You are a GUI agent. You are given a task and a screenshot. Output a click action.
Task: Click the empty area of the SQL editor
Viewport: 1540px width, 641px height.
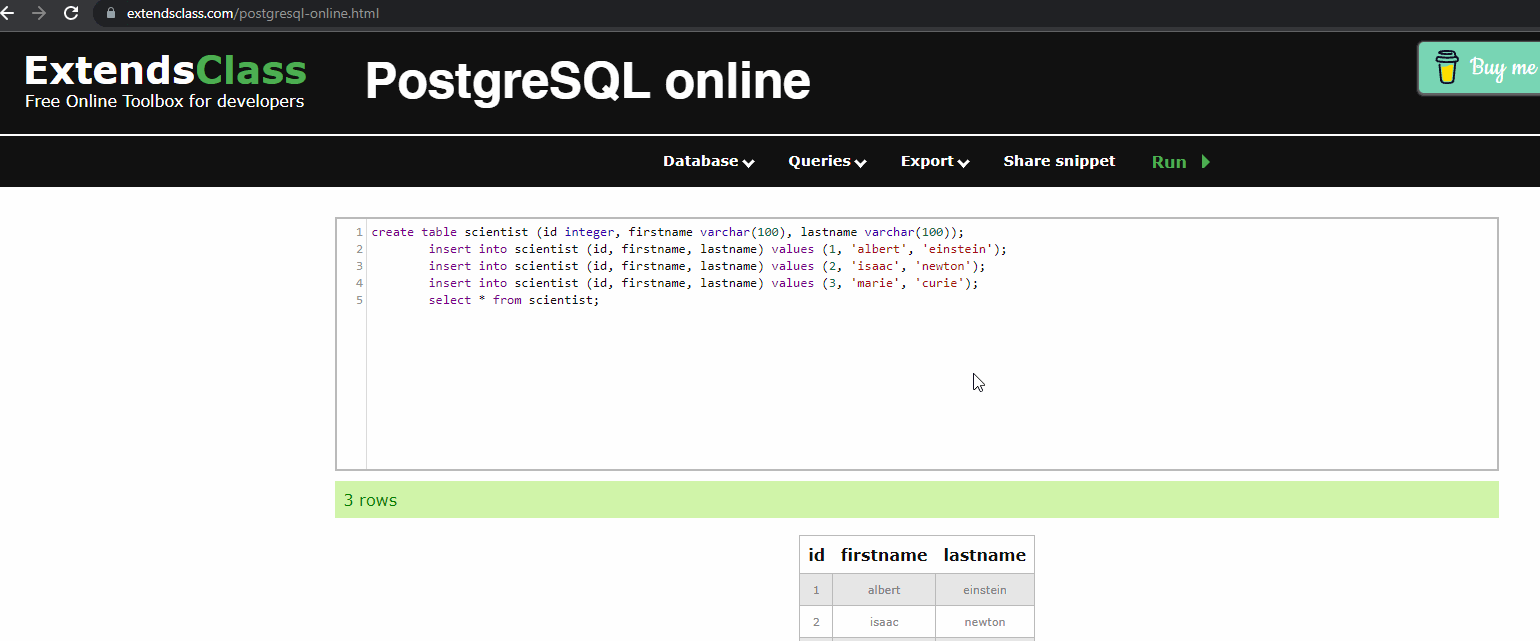[x=930, y=390]
